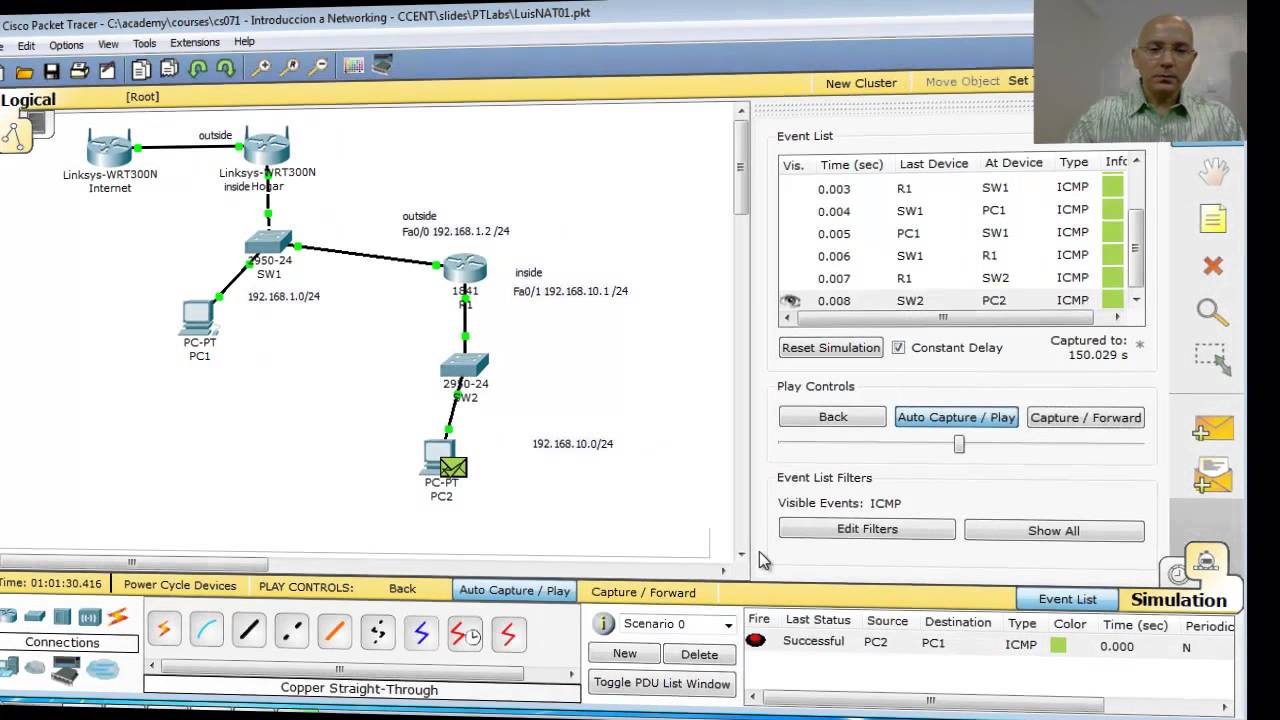This screenshot has width=1280, height=720.
Task: Choose the dashed Copper Cross-Over cable
Action: (293, 630)
